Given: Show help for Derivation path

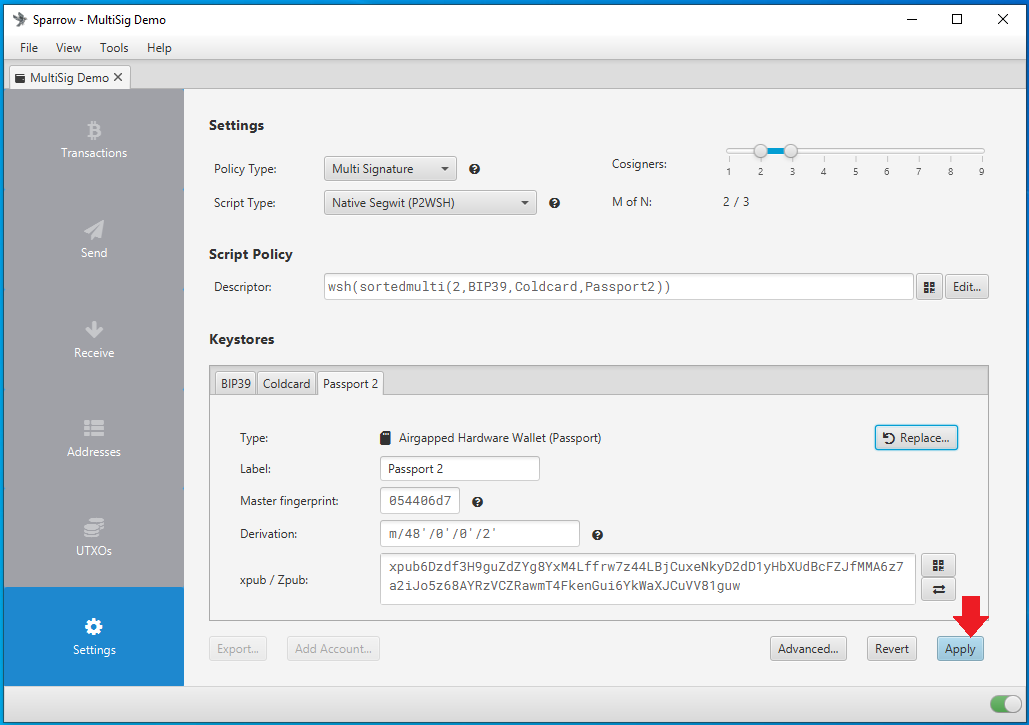Looking at the screenshot, I should [597, 535].
